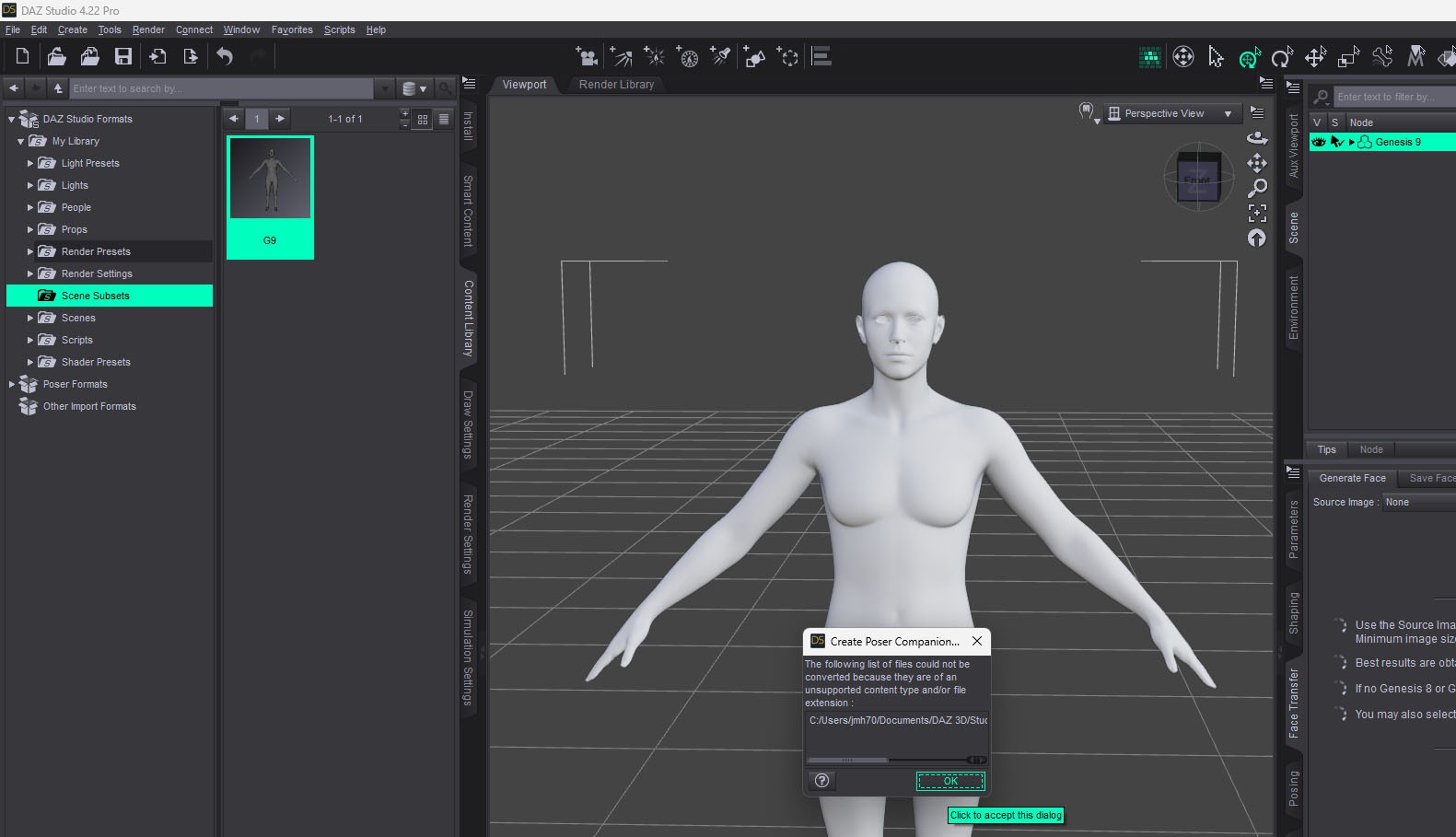Toggle selectability arrow for Genesis 9
1456x837 pixels.
click(x=1336, y=142)
